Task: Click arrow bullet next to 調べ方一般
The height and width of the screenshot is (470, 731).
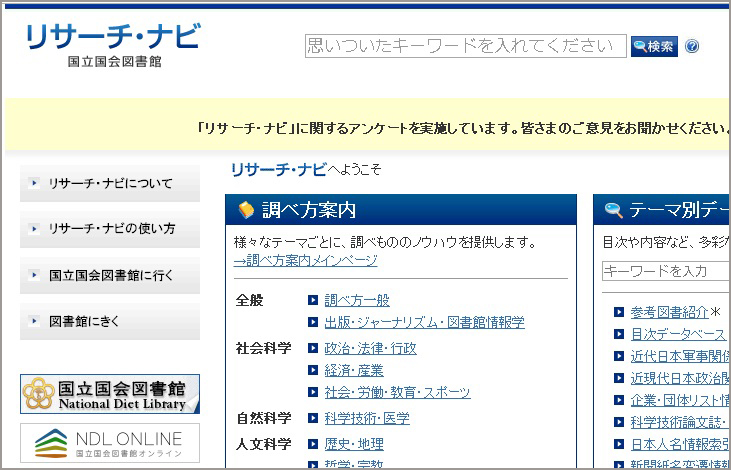Action: click(313, 300)
